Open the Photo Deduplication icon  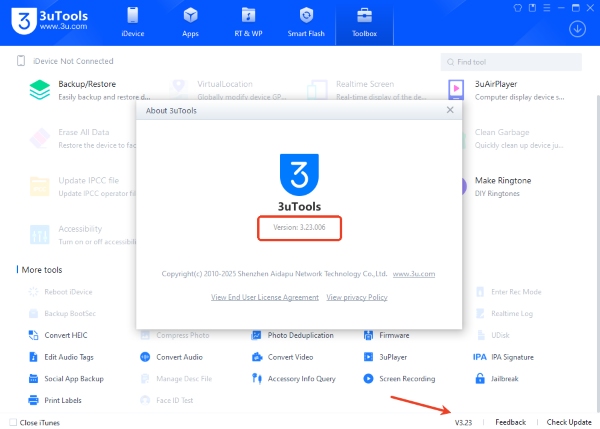click(x=256, y=335)
